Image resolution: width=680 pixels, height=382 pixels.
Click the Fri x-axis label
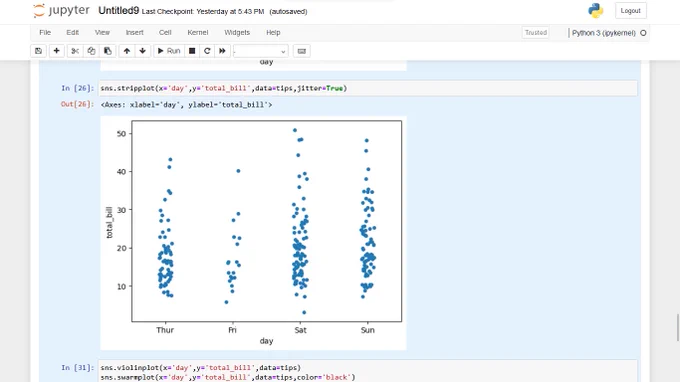(232, 330)
